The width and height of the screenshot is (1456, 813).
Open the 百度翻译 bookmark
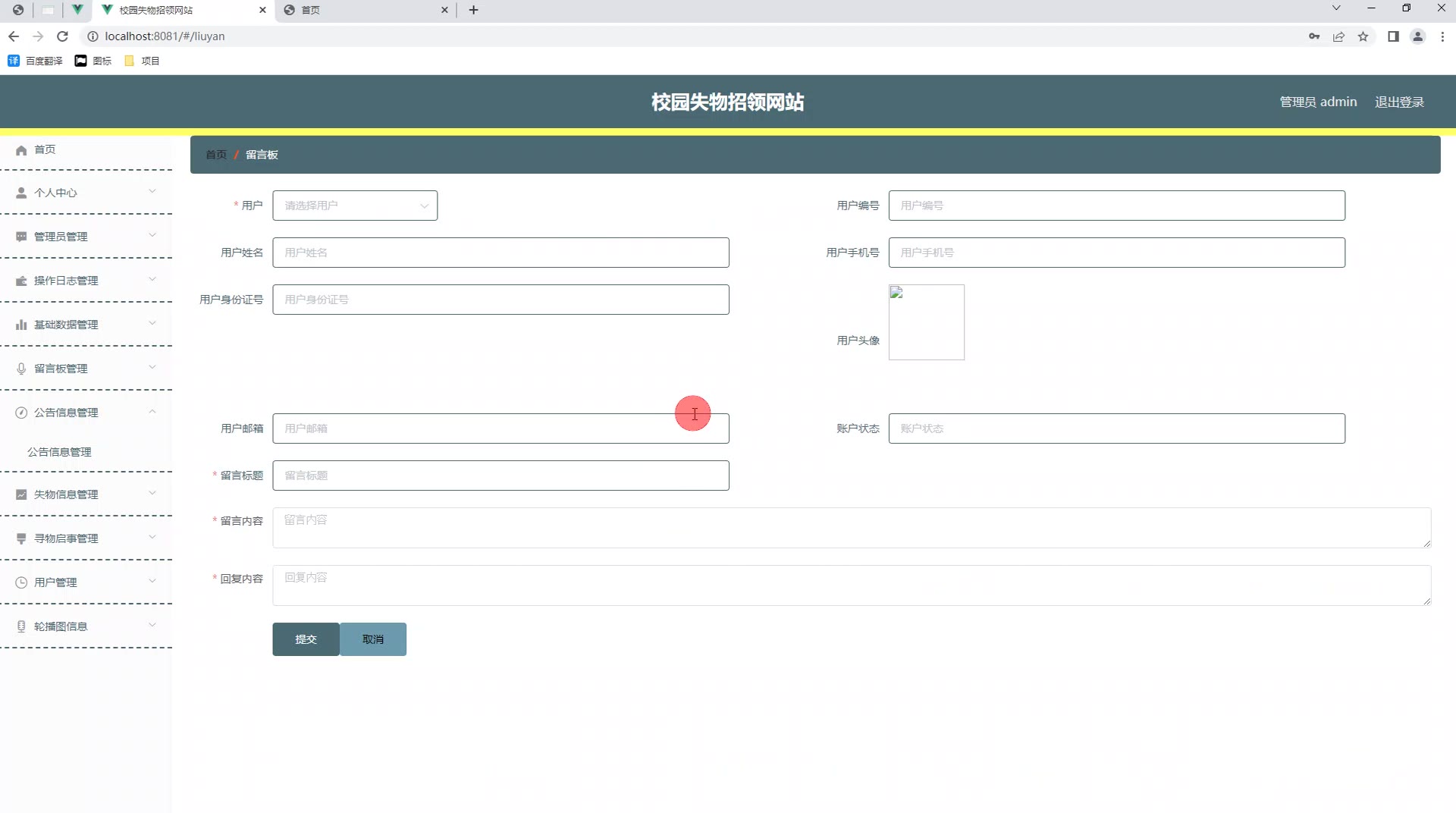(36, 61)
